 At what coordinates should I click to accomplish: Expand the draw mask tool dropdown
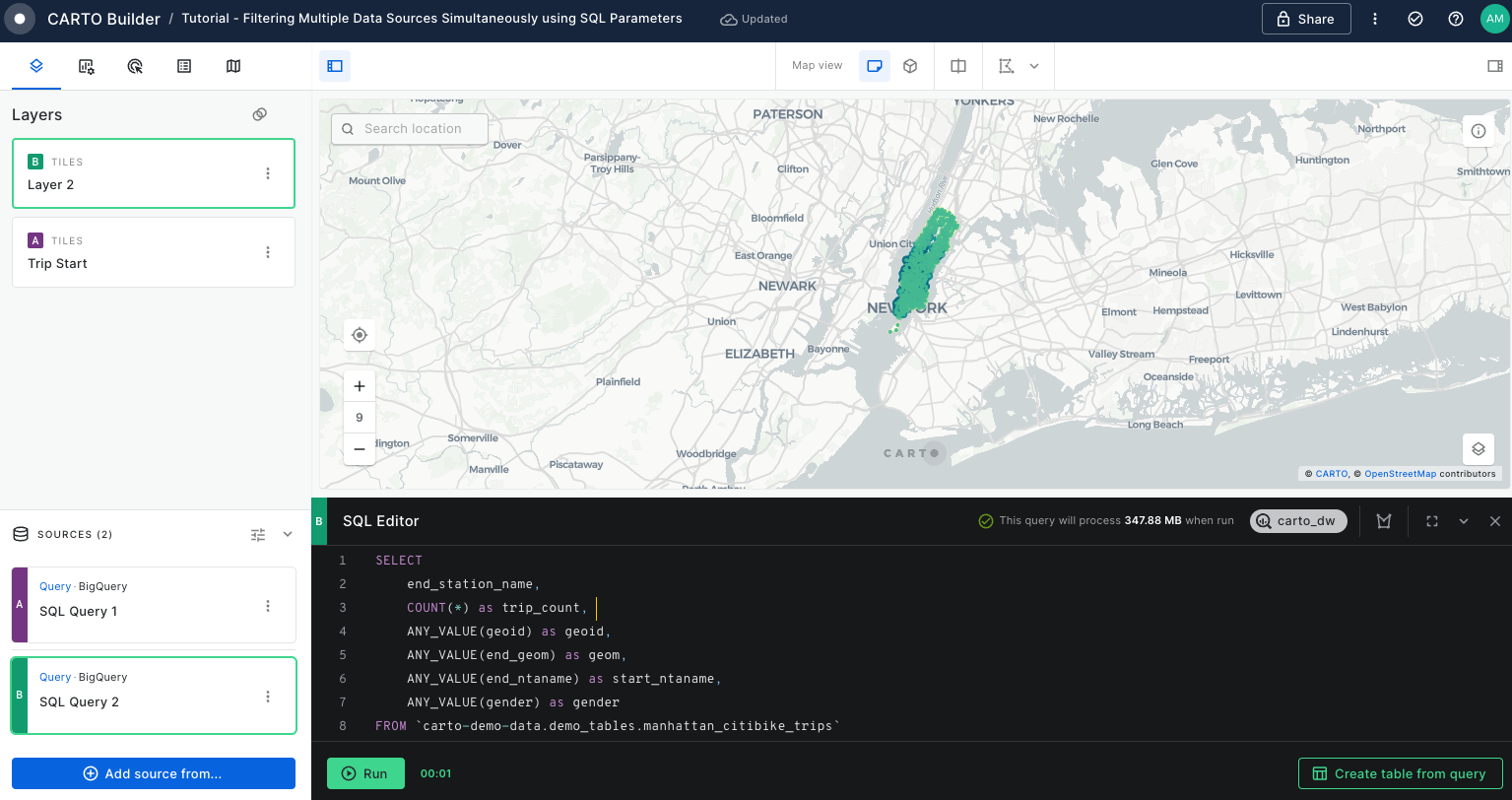(x=1034, y=66)
